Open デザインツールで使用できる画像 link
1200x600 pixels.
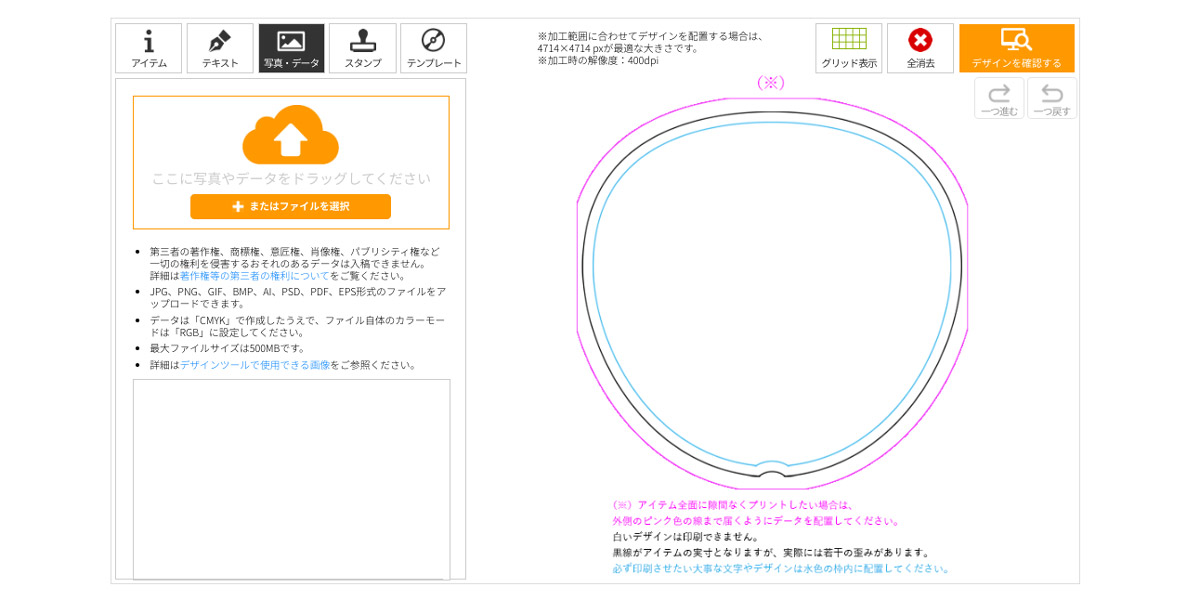255,365
